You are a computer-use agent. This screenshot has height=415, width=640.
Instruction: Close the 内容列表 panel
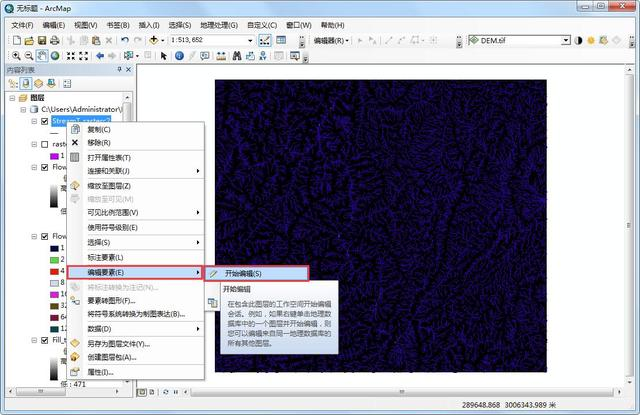(128, 70)
